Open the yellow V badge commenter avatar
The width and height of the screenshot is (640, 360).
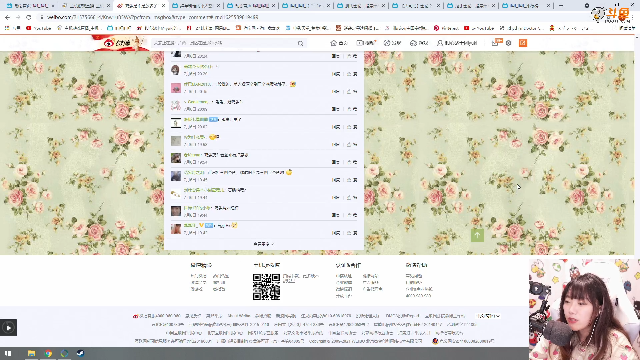click(176, 229)
